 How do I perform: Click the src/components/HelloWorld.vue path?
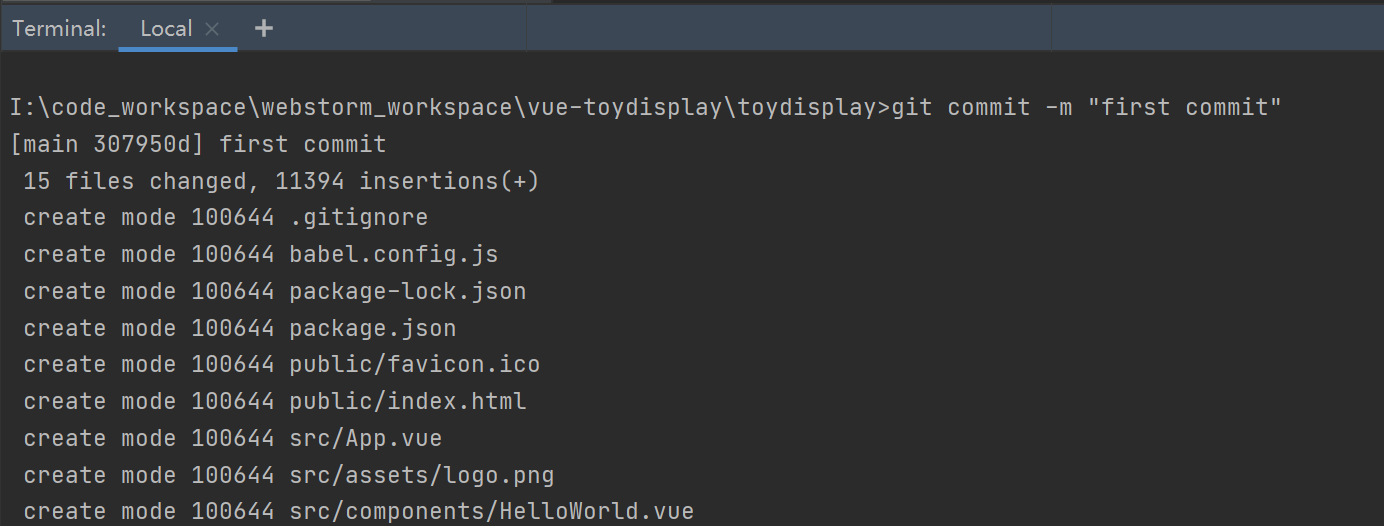click(491, 511)
